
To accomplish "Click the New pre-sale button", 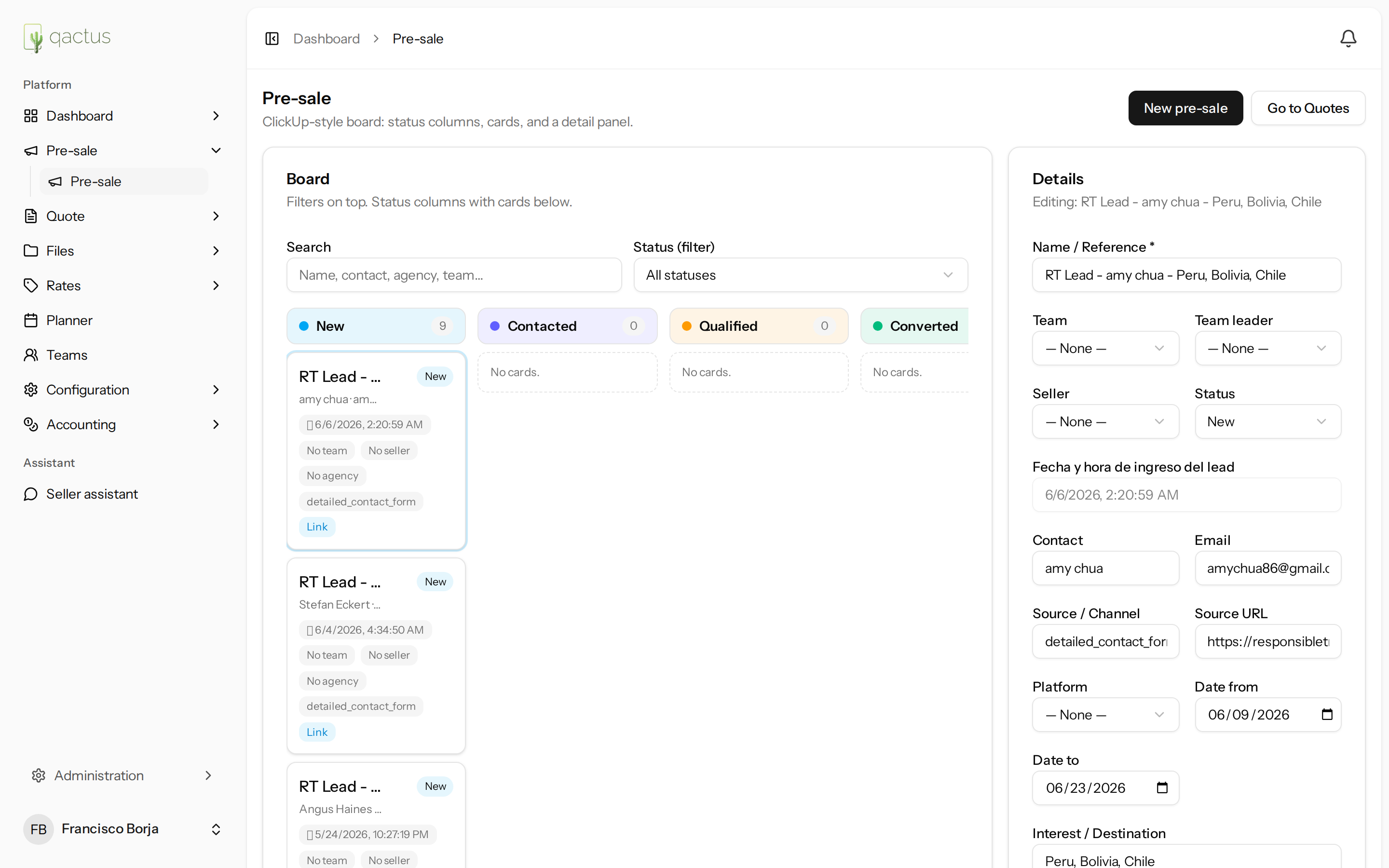I will tap(1185, 108).
